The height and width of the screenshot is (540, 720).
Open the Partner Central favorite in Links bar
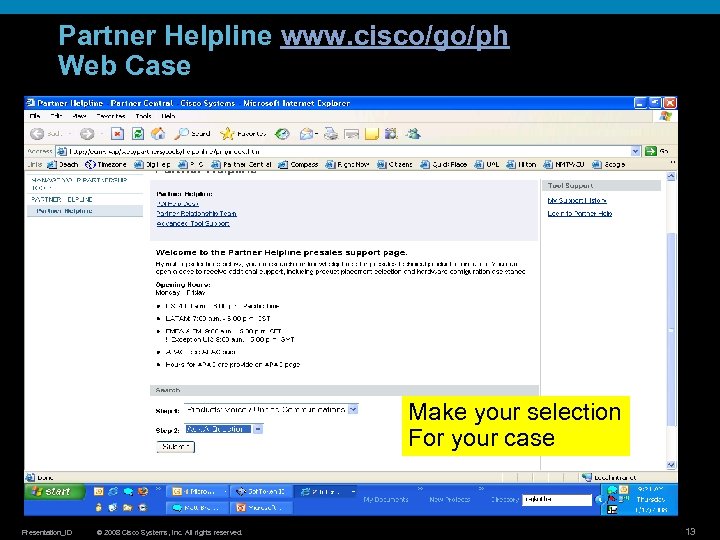coord(241,164)
